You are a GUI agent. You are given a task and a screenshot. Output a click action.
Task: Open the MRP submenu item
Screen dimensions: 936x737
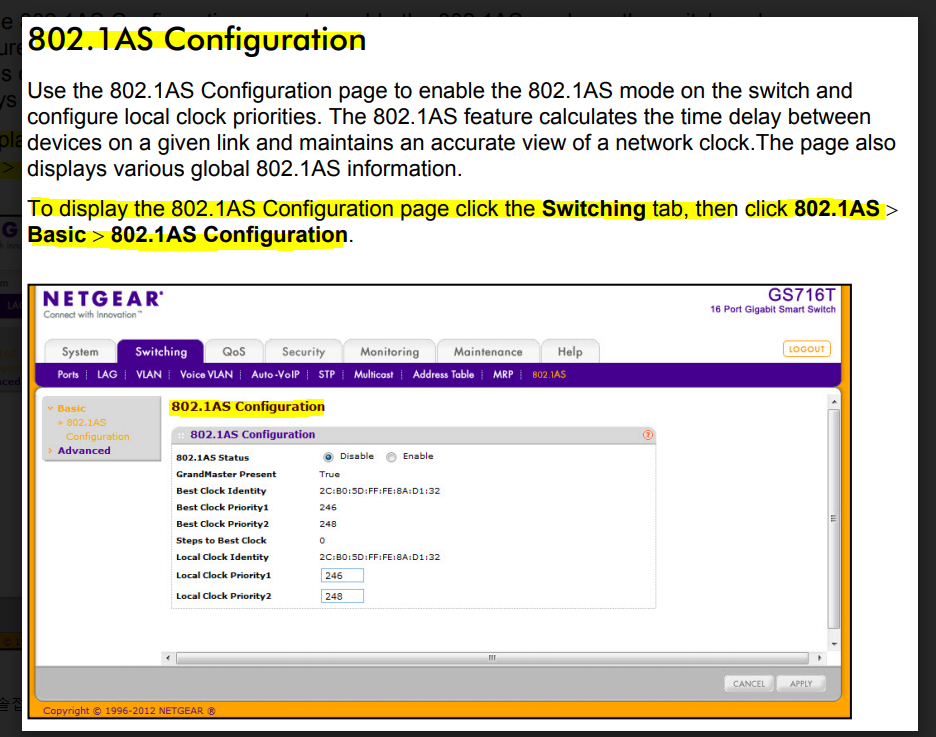503,374
